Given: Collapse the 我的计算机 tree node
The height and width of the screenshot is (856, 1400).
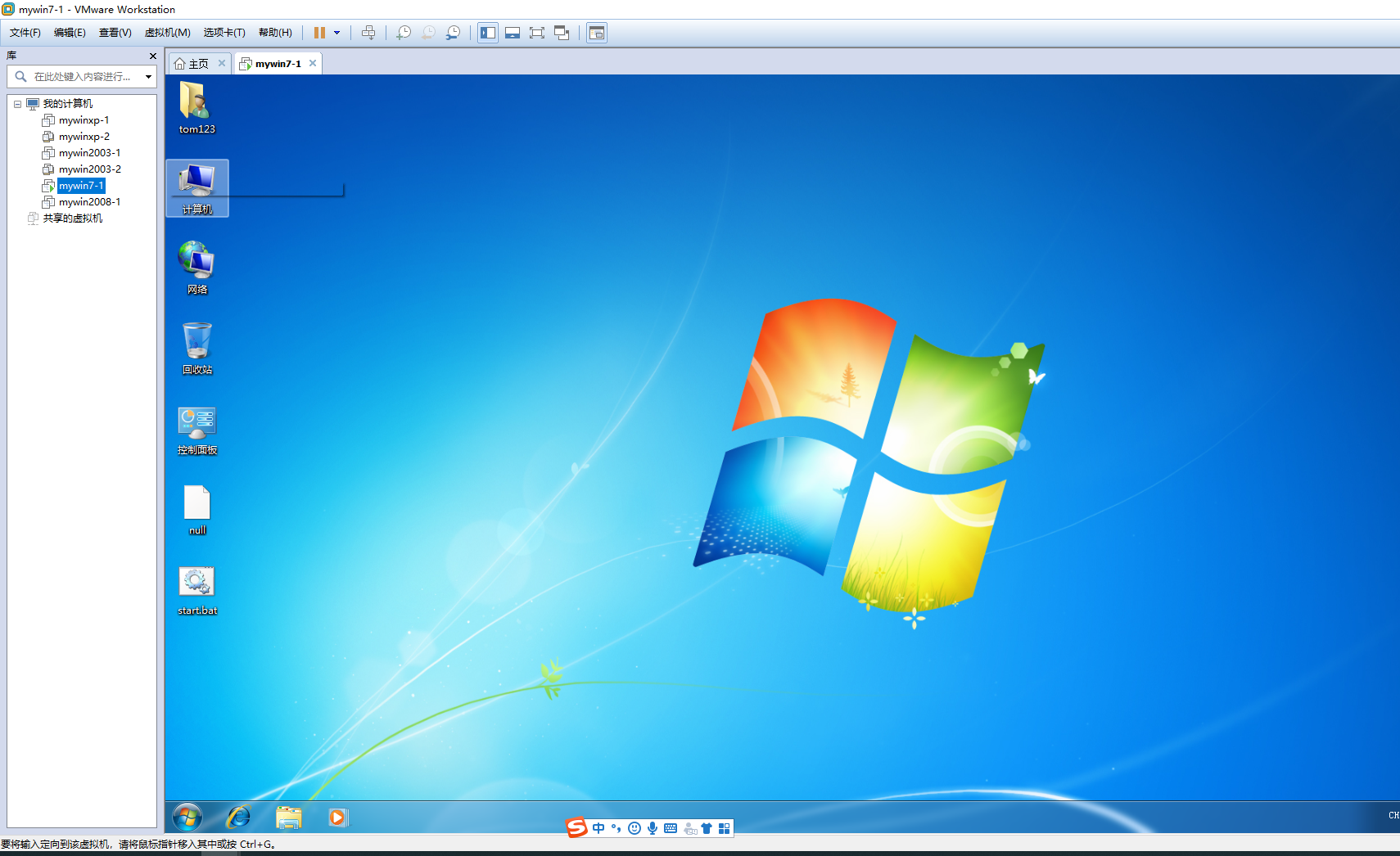Looking at the screenshot, I should pyautogui.click(x=17, y=104).
